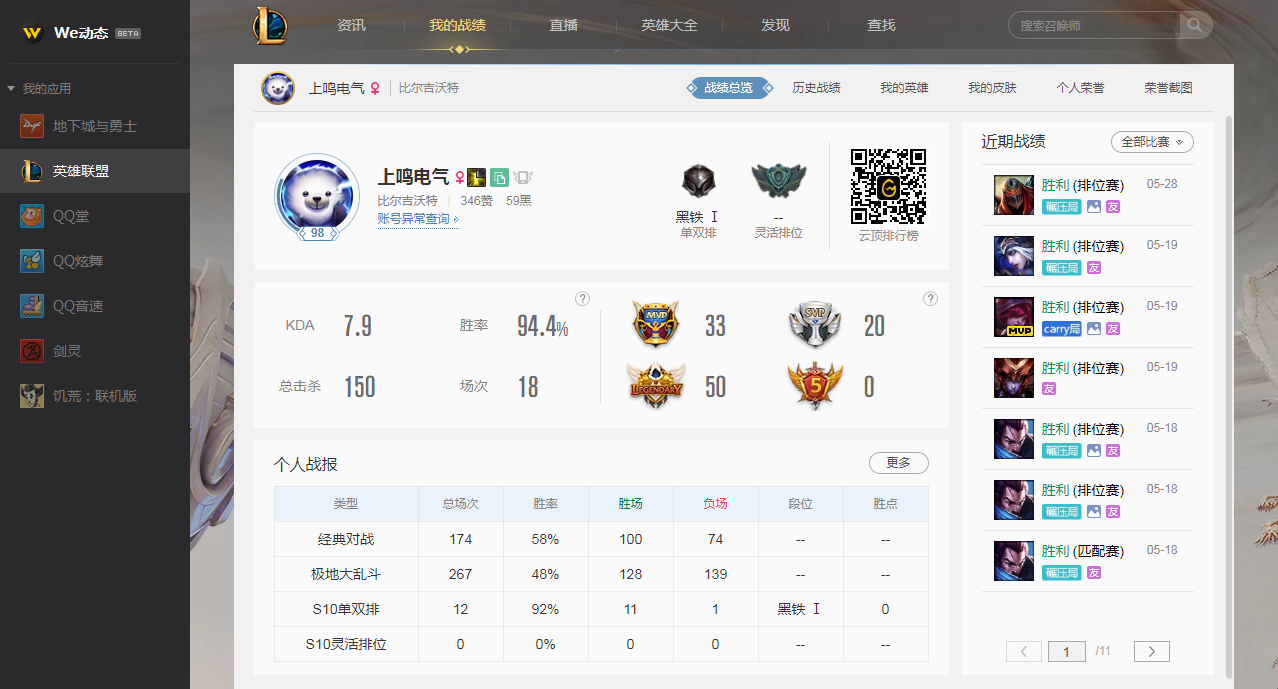Screen dimensions: 1278x689
Task: Click the carry局 tag
Action: click(x=1061, y=329)
